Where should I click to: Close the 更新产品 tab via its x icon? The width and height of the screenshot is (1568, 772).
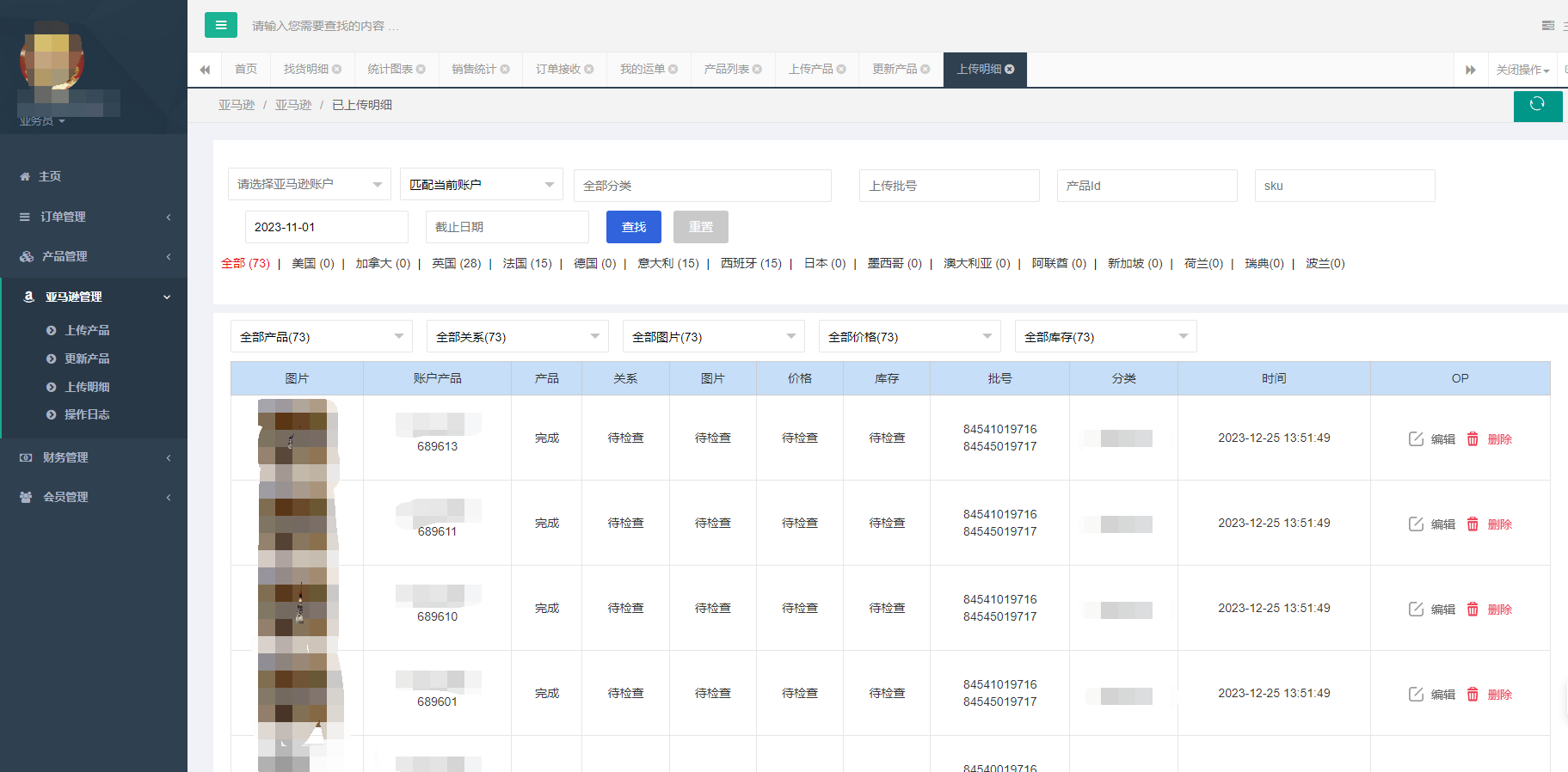click(x=925, y=70)
